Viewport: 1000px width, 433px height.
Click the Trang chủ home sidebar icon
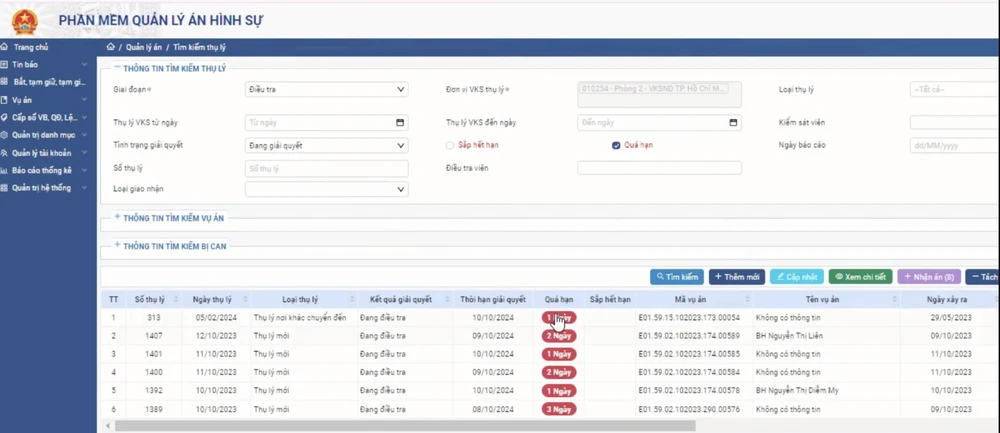(x=5, y=47)
